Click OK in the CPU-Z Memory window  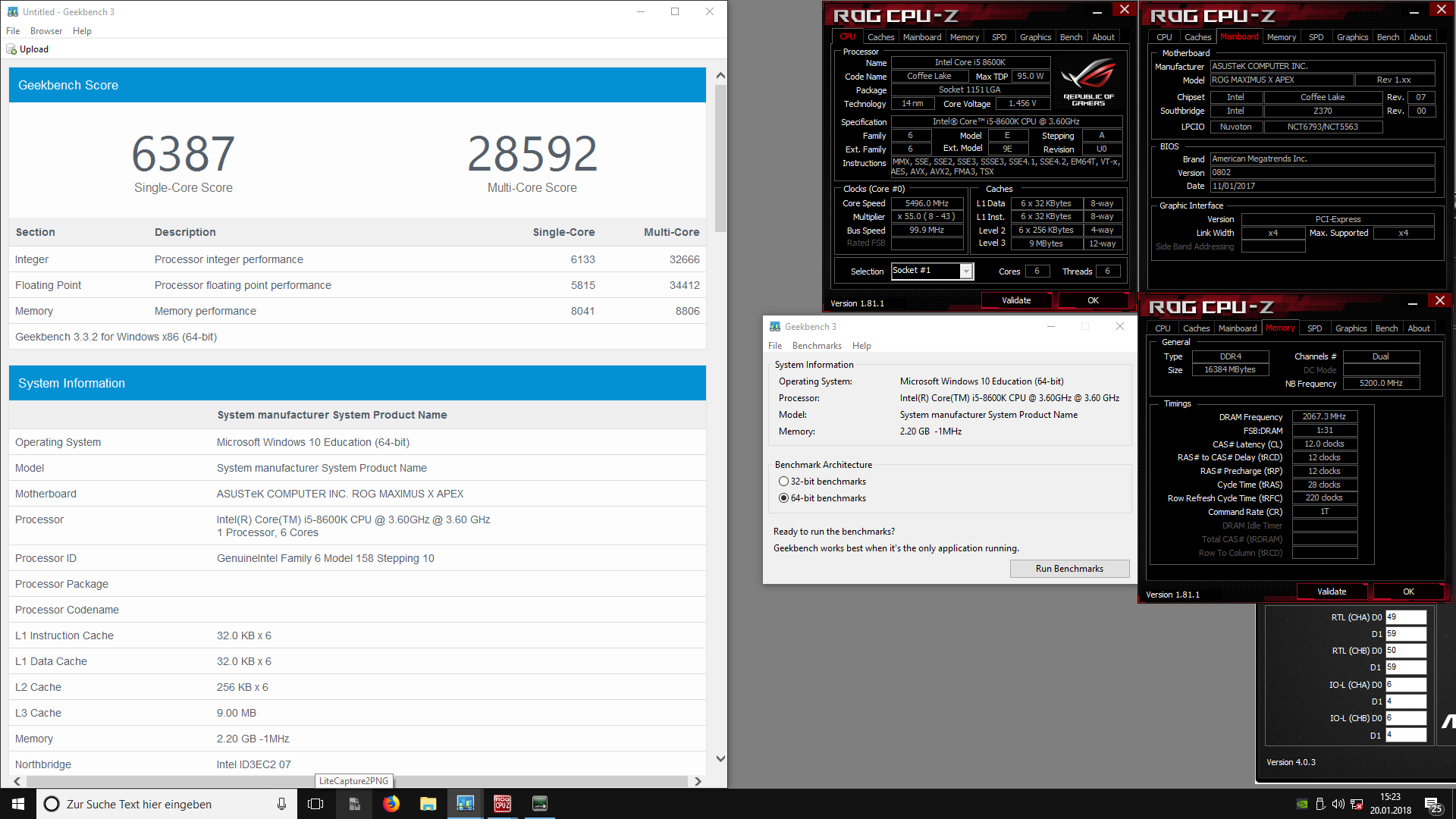(1408, 591)
